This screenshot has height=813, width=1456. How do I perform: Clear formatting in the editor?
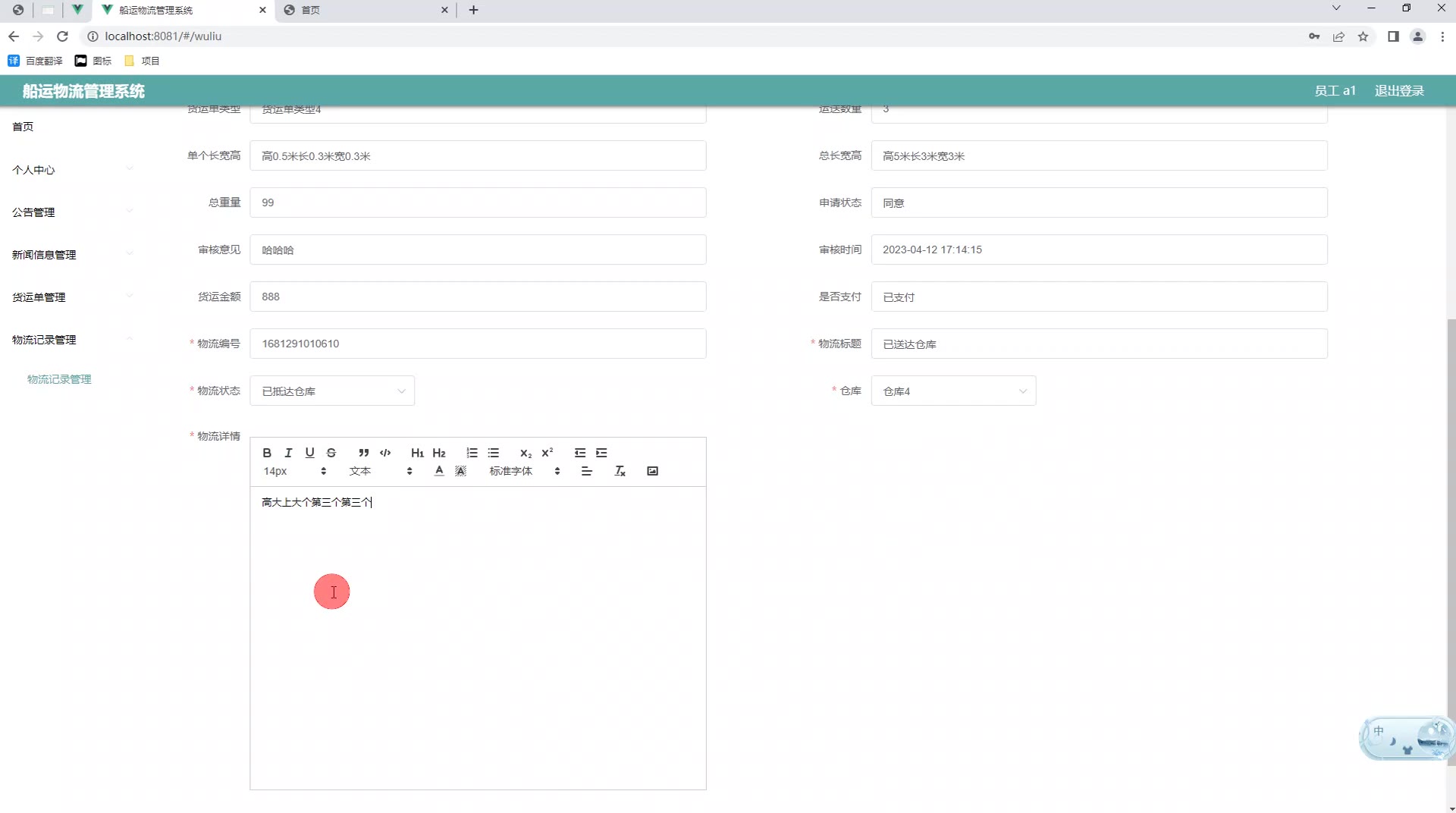(620, 471)
